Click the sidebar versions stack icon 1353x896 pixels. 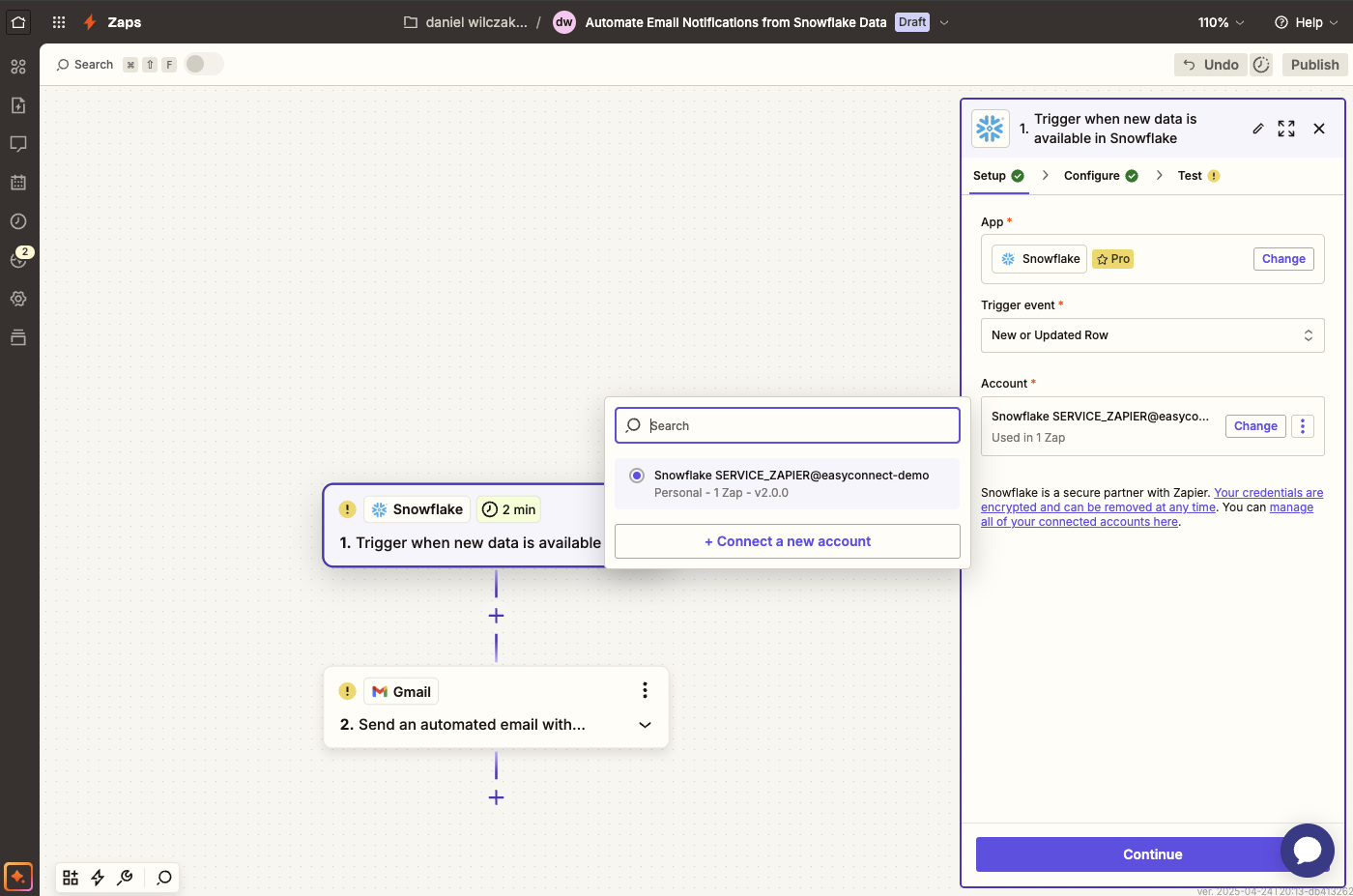coord(18,337)
